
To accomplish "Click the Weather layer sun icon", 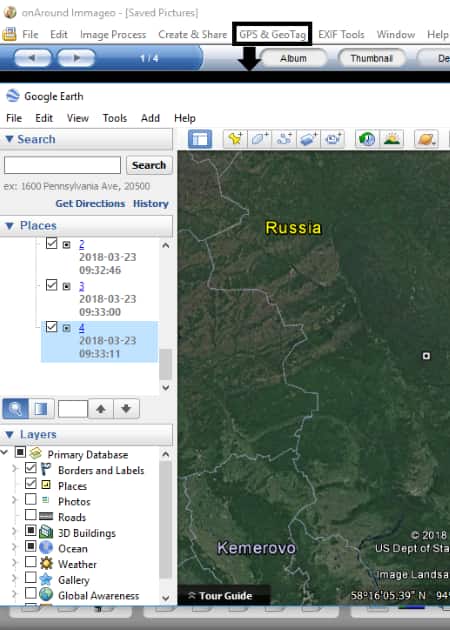I will pyautogui.click(x=46, y=563).
